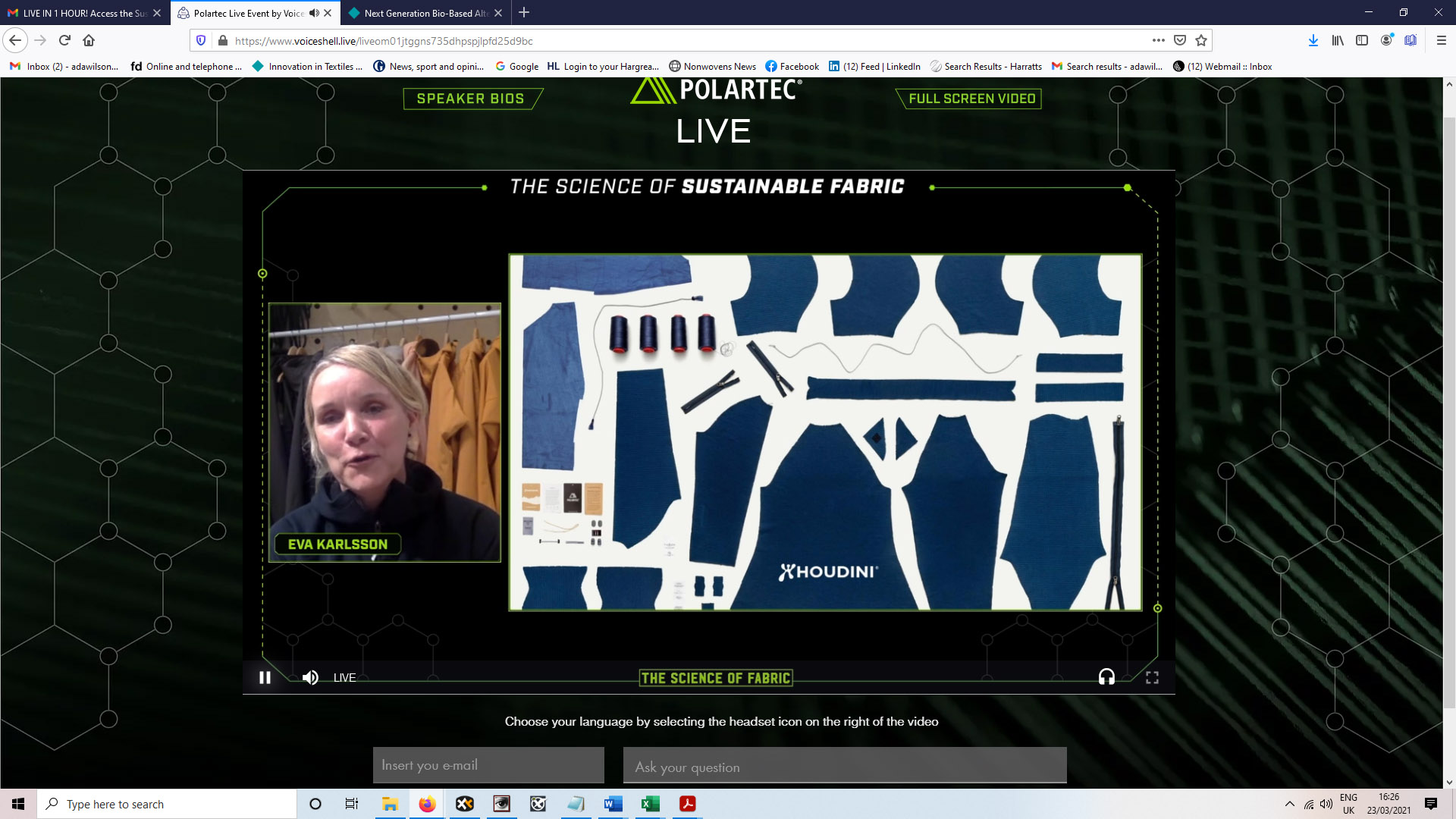Open Windows notification center
The height and width of the screenshot is (819, 1456).
click(1431, 804)
